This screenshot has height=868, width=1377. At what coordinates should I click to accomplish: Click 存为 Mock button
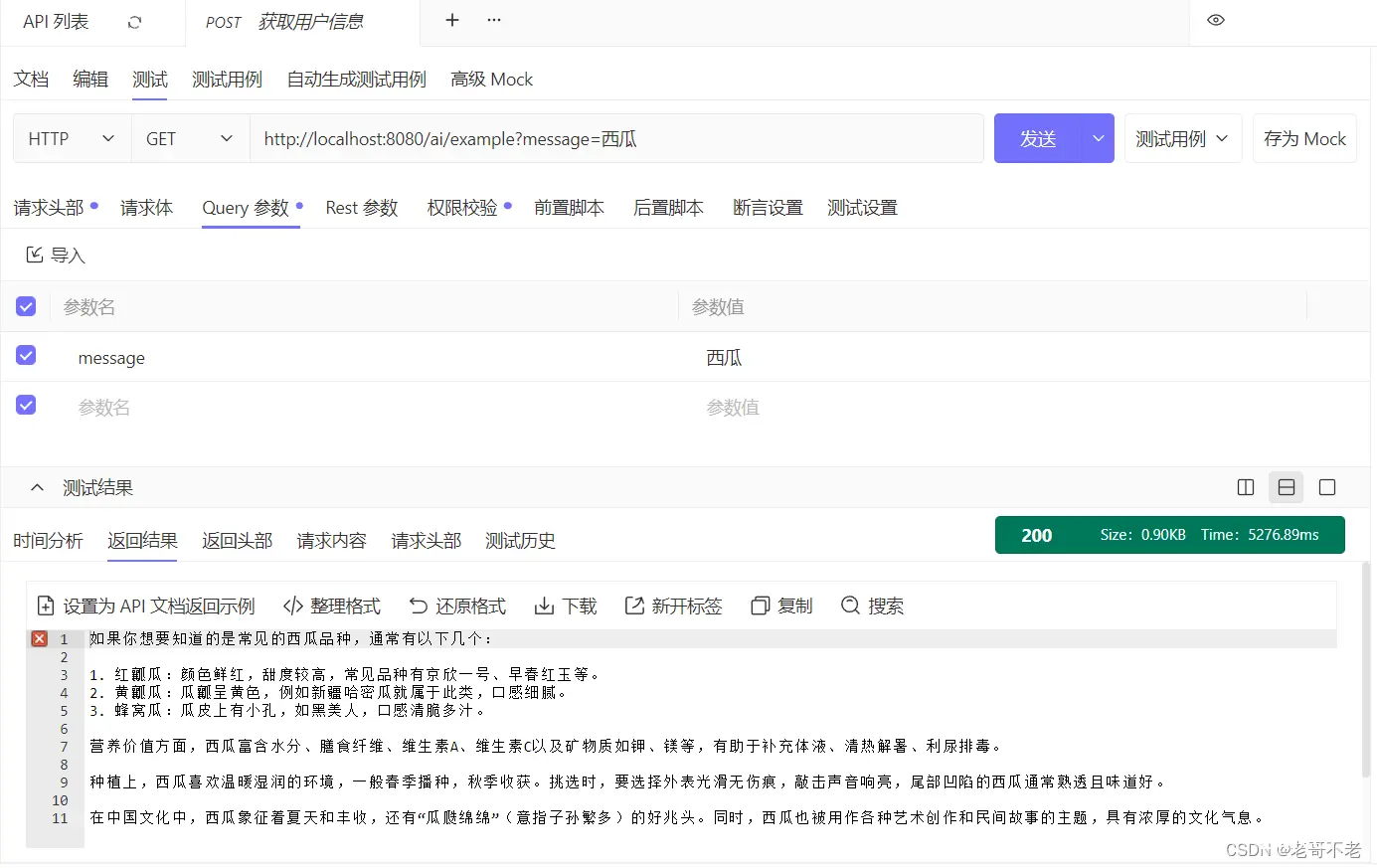point(1304,138)
